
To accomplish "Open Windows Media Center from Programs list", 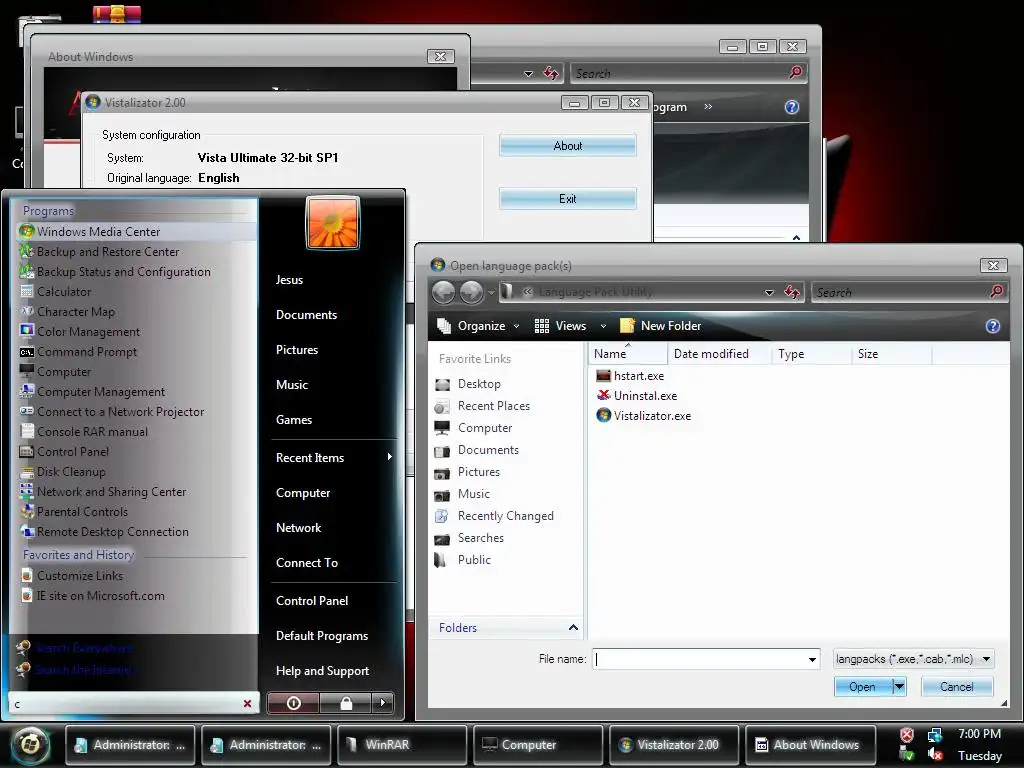I will pos(136,232).
